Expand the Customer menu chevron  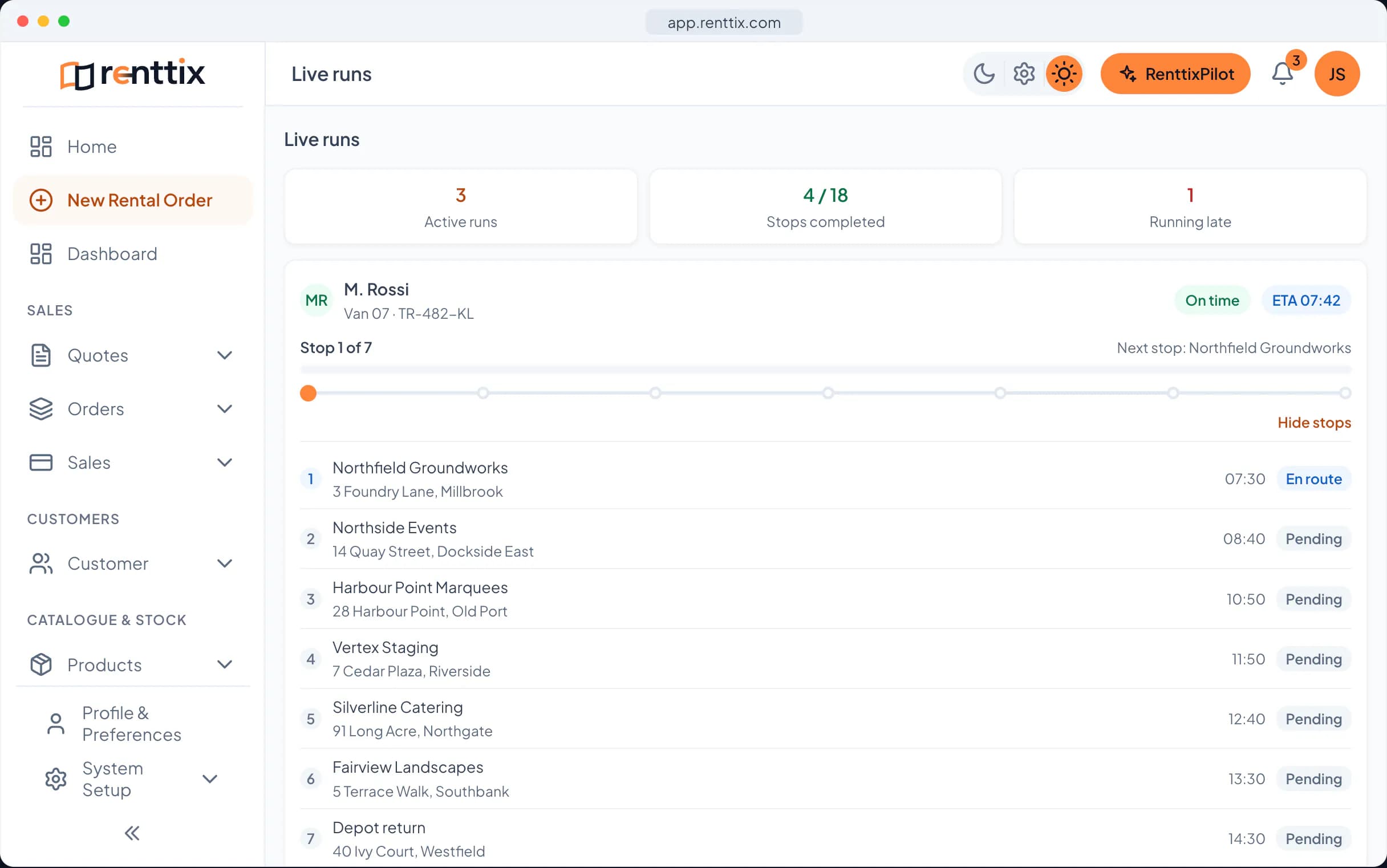pyautogui.click(x=225, y=563)
